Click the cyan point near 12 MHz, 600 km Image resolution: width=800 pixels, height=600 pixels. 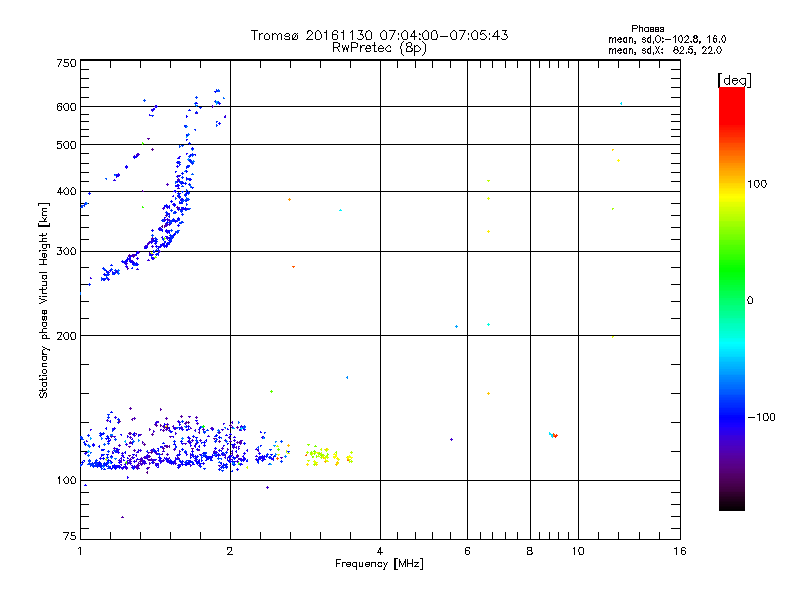[x=621, y=104]
